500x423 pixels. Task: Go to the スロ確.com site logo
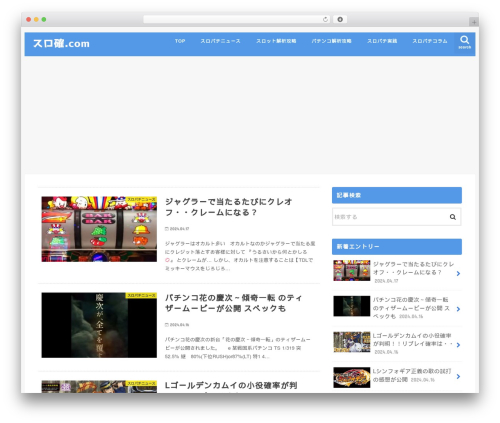click(61, 43)
